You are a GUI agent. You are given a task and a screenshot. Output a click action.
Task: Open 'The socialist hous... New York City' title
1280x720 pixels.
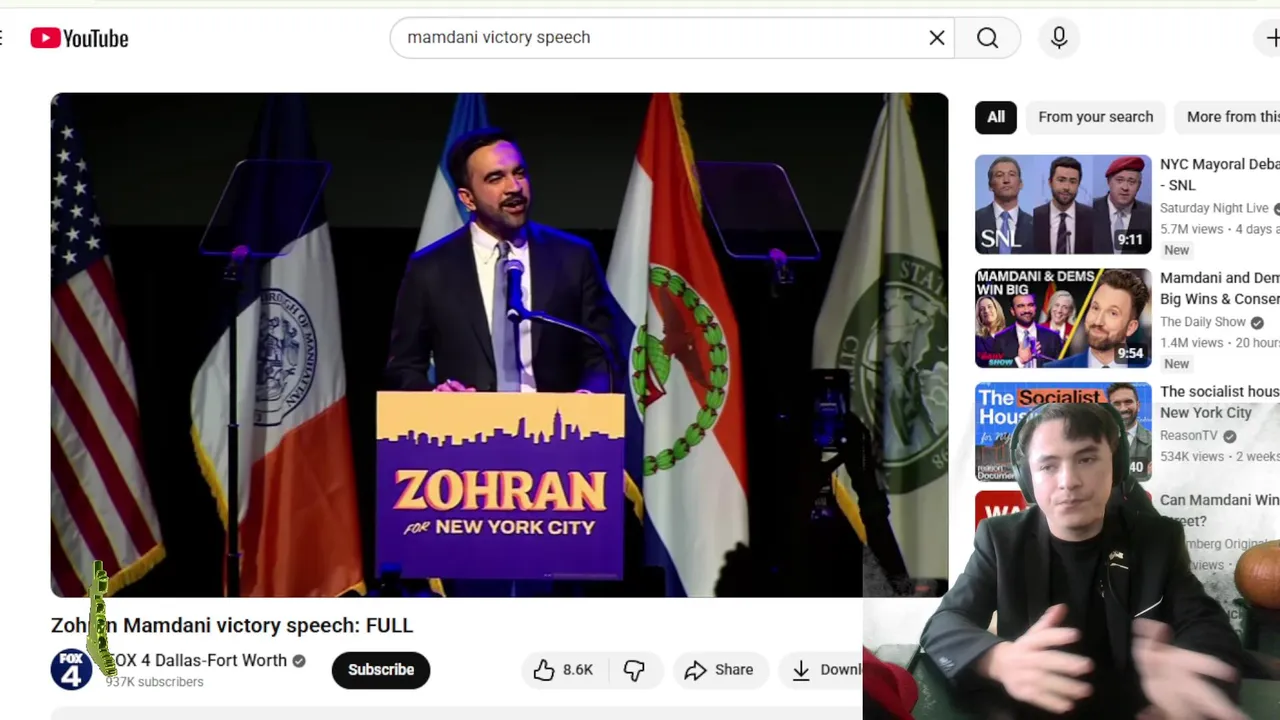point(1219,402)
